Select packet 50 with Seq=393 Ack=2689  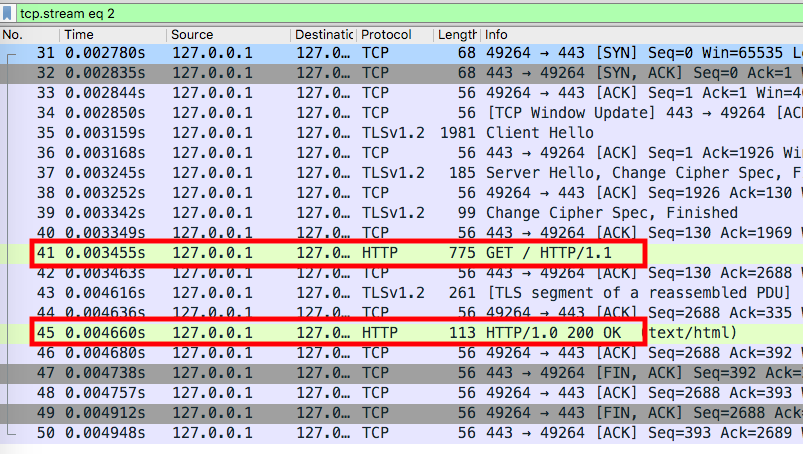tap(402, 433)
